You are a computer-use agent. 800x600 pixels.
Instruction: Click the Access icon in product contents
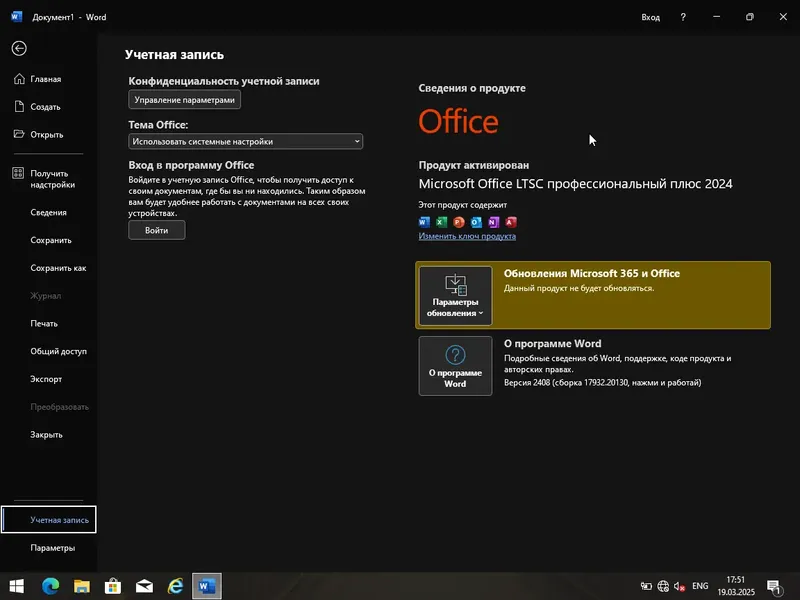tap(510, 221)
